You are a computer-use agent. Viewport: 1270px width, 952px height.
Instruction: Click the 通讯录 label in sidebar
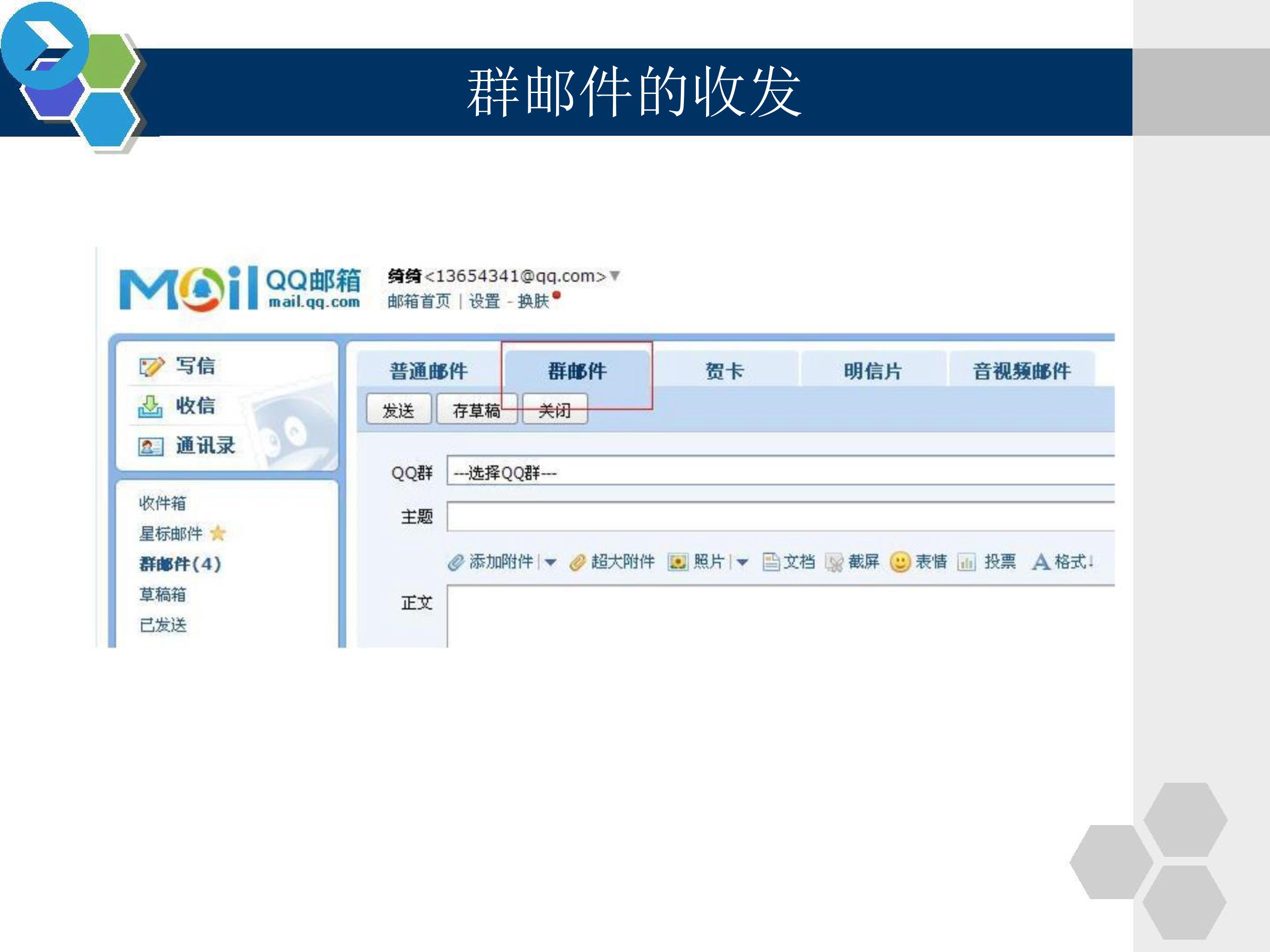pyautogui.click(x=205, y=445)
